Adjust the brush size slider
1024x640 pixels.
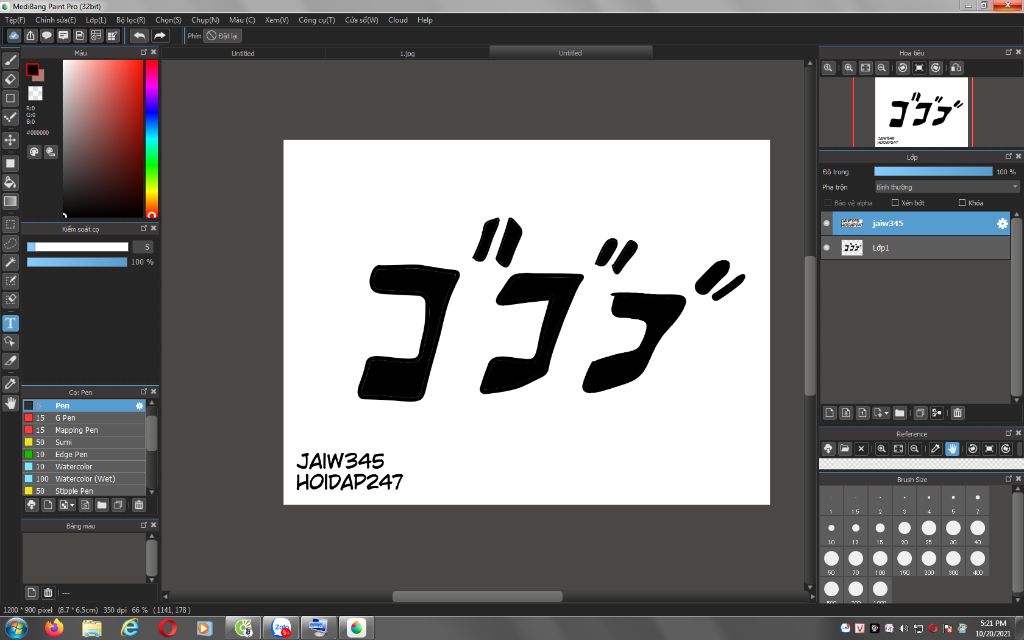click(x=78, y=247)
